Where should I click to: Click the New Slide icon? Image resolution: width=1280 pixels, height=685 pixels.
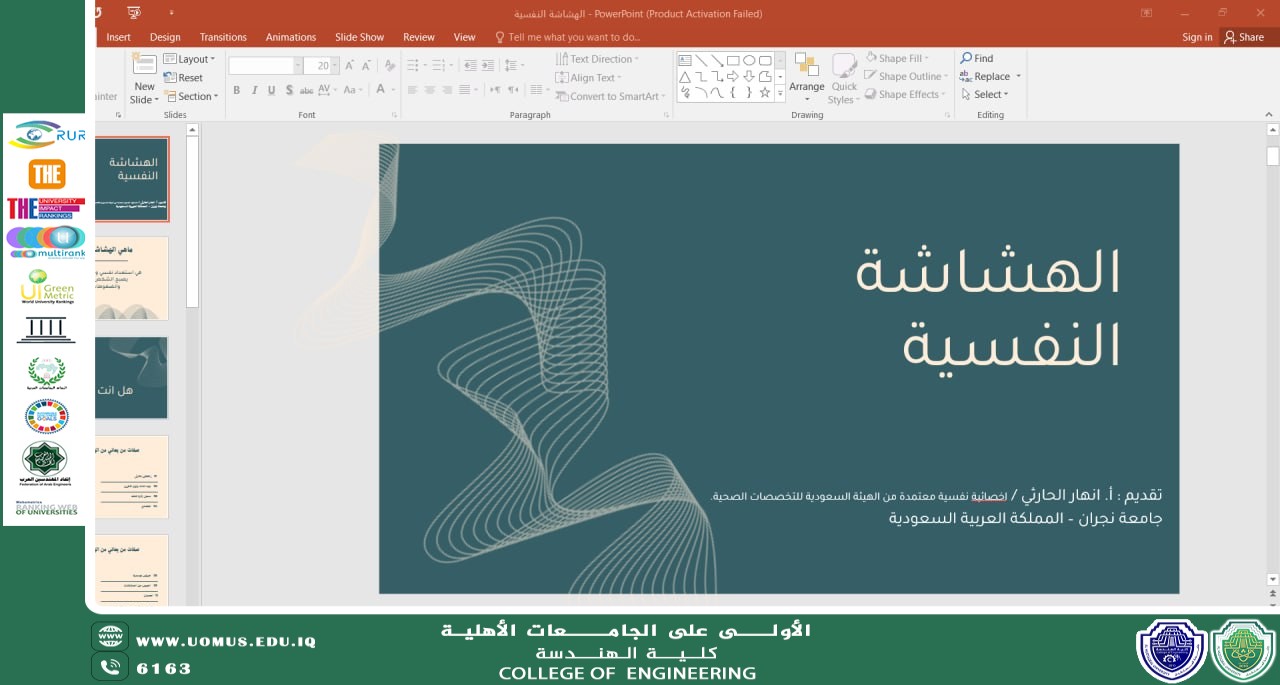pos(144,66)
